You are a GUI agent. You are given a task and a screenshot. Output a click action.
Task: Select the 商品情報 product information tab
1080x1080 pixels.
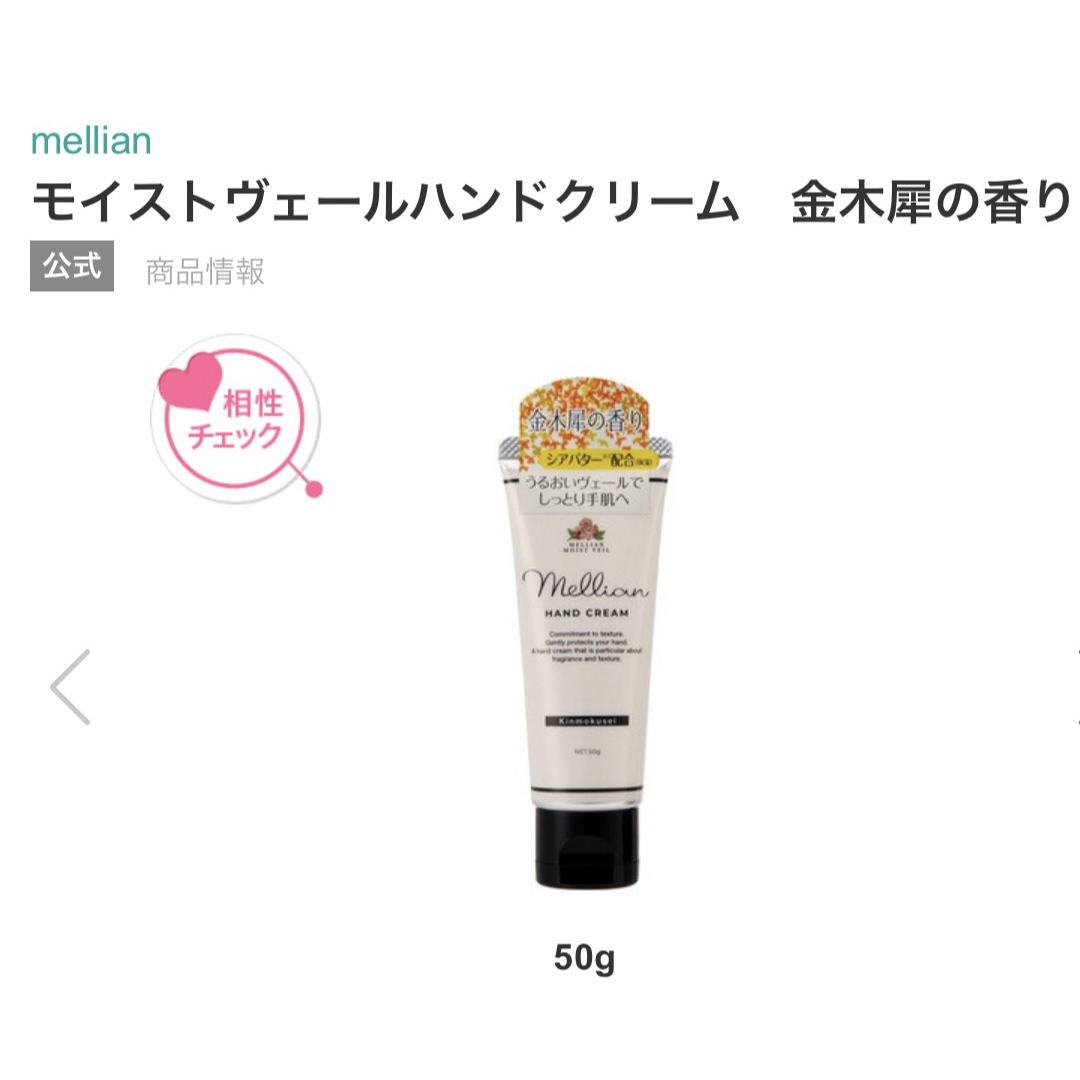[205, 271]
